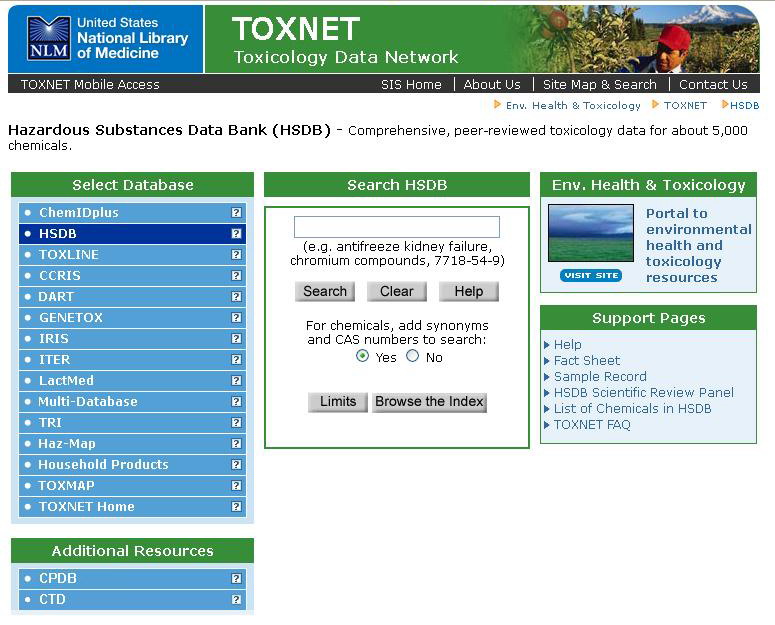This screenshot has height=625, width=775.
Task: Click the lake landscape thumbnail image
Action: tap(591, 233)
